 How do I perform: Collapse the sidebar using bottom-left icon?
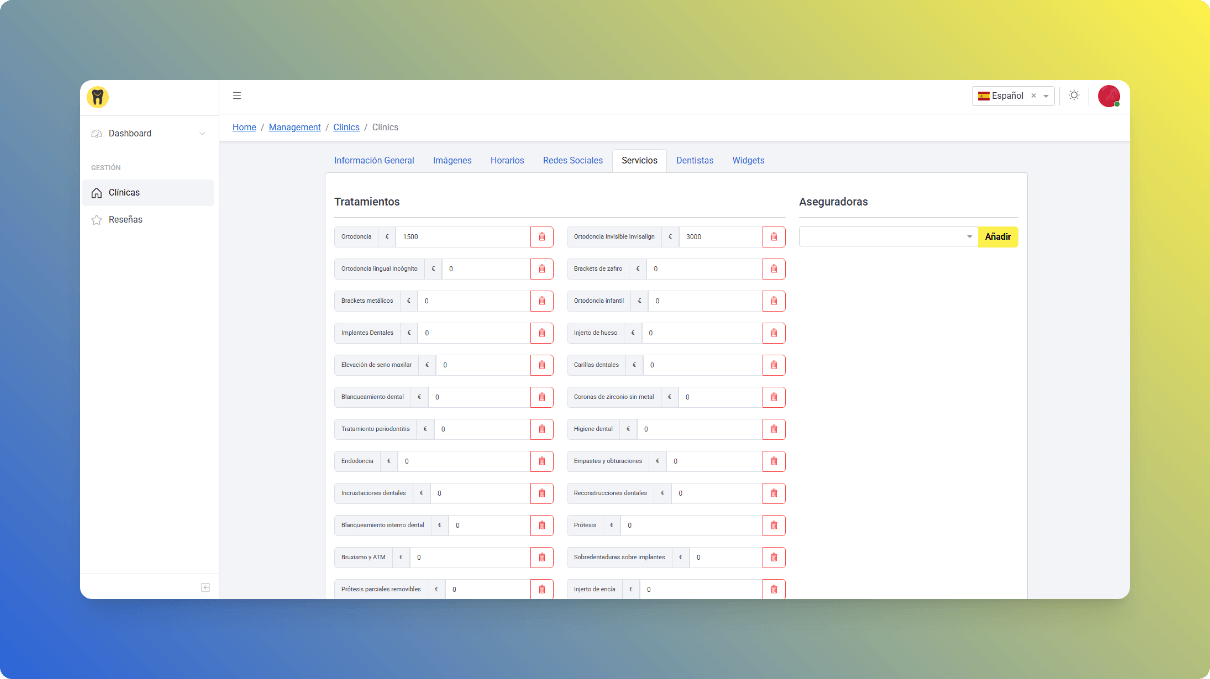coord(205,587)
